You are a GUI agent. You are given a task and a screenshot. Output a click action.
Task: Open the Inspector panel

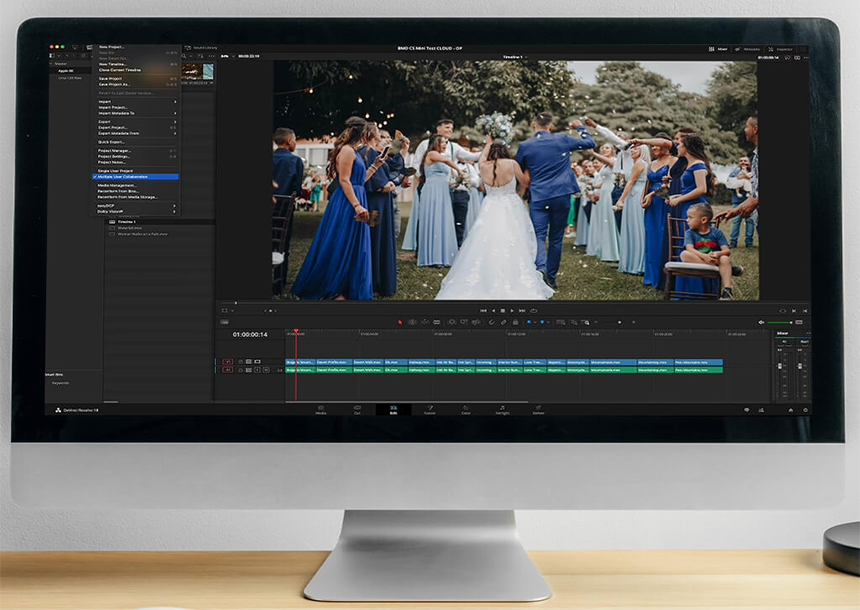point(781,48)
